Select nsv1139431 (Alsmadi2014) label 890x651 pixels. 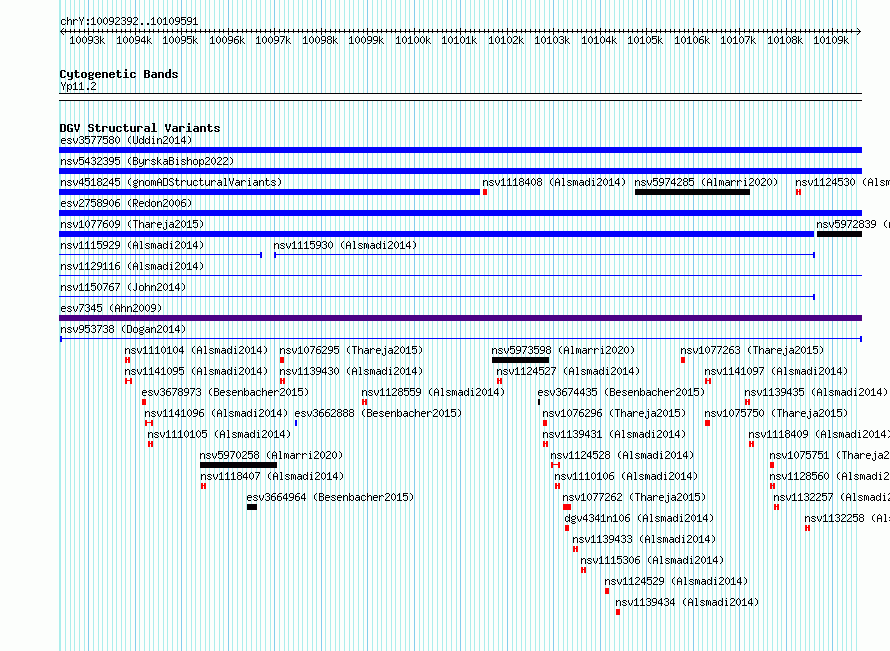click(x=614, y=434)
